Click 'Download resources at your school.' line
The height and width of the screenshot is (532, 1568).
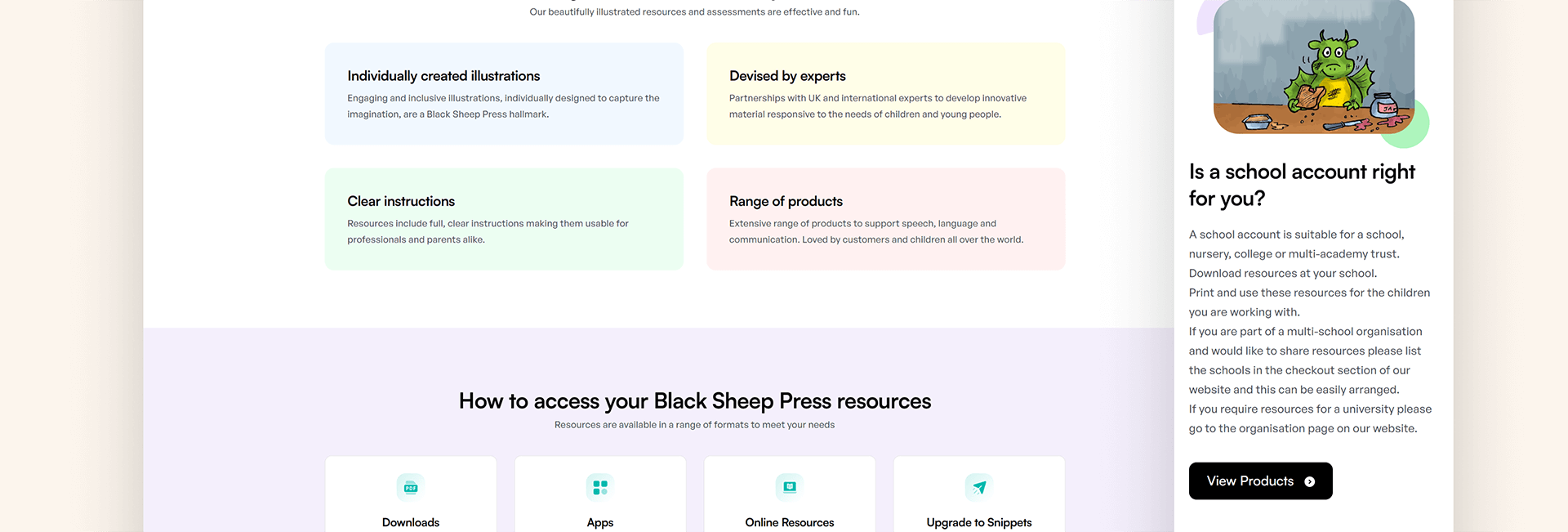pos(1283,274)
